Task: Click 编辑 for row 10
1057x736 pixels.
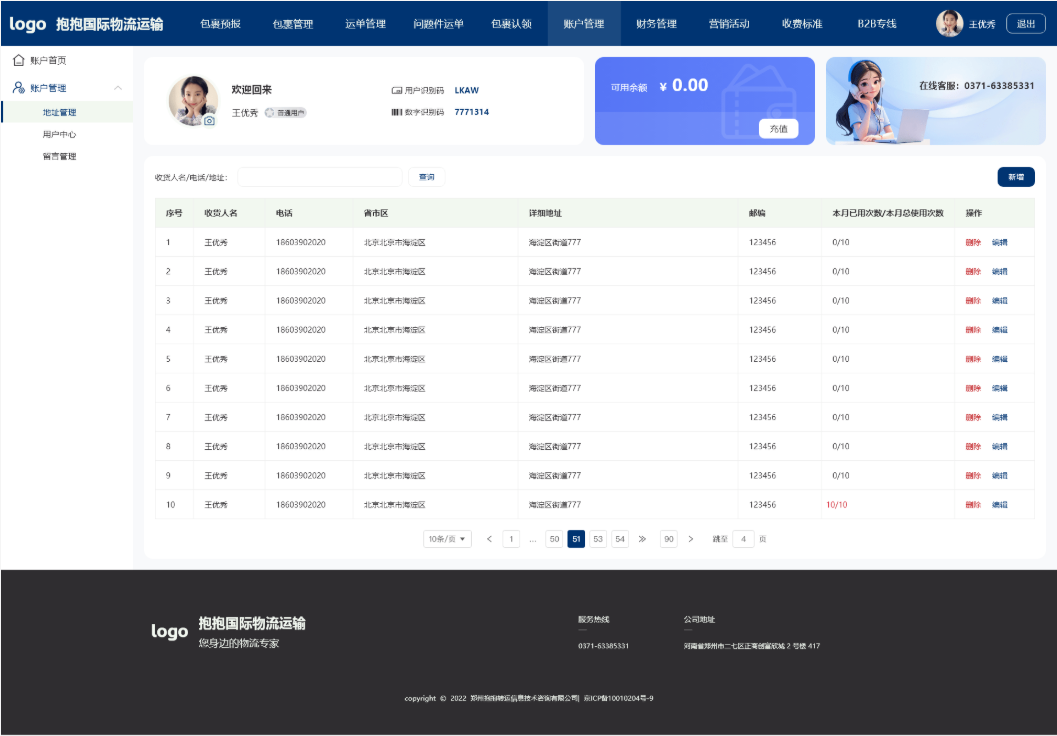Action: (x=999, y=505)
